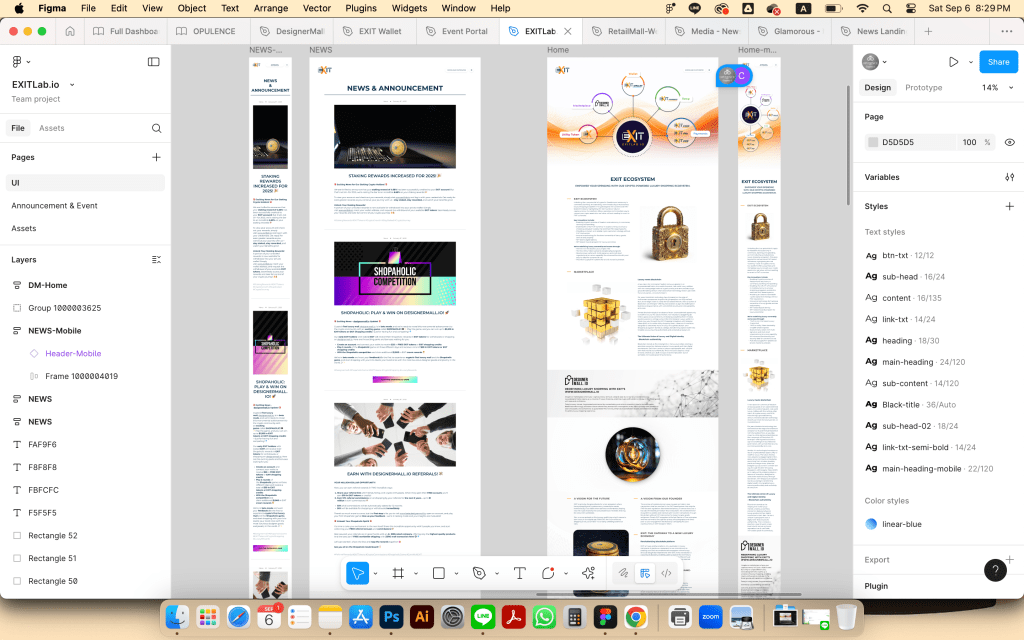The height and width of the screenshot is (640, 1024).
Task: Select the Header-Mobile layer
Action: tap(73, 353)
